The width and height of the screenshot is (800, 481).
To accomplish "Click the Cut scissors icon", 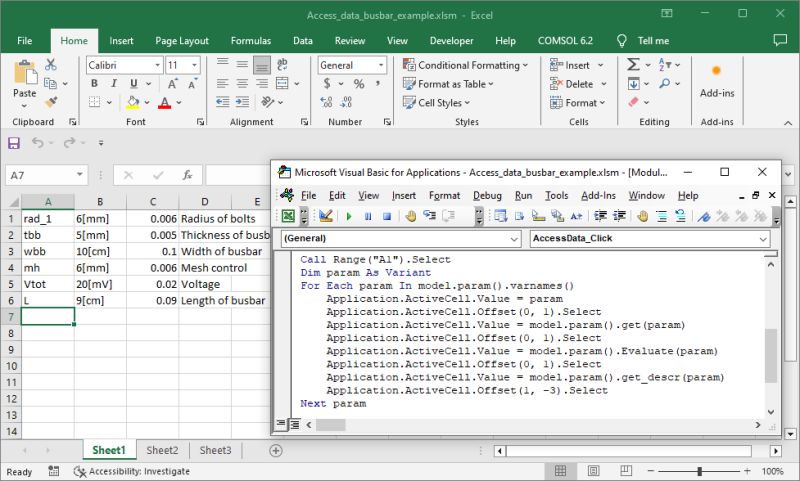I will (x=50, y=65).
